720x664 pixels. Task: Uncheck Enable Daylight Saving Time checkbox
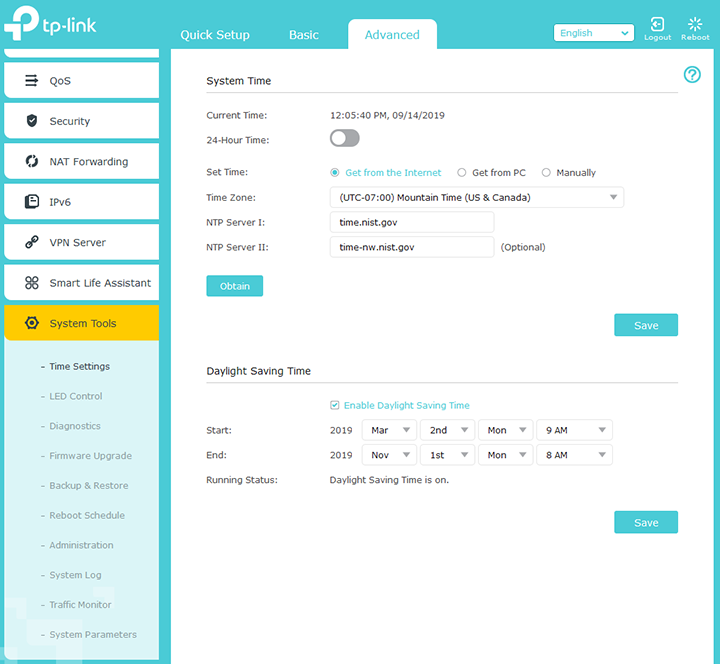pos(335,405)
